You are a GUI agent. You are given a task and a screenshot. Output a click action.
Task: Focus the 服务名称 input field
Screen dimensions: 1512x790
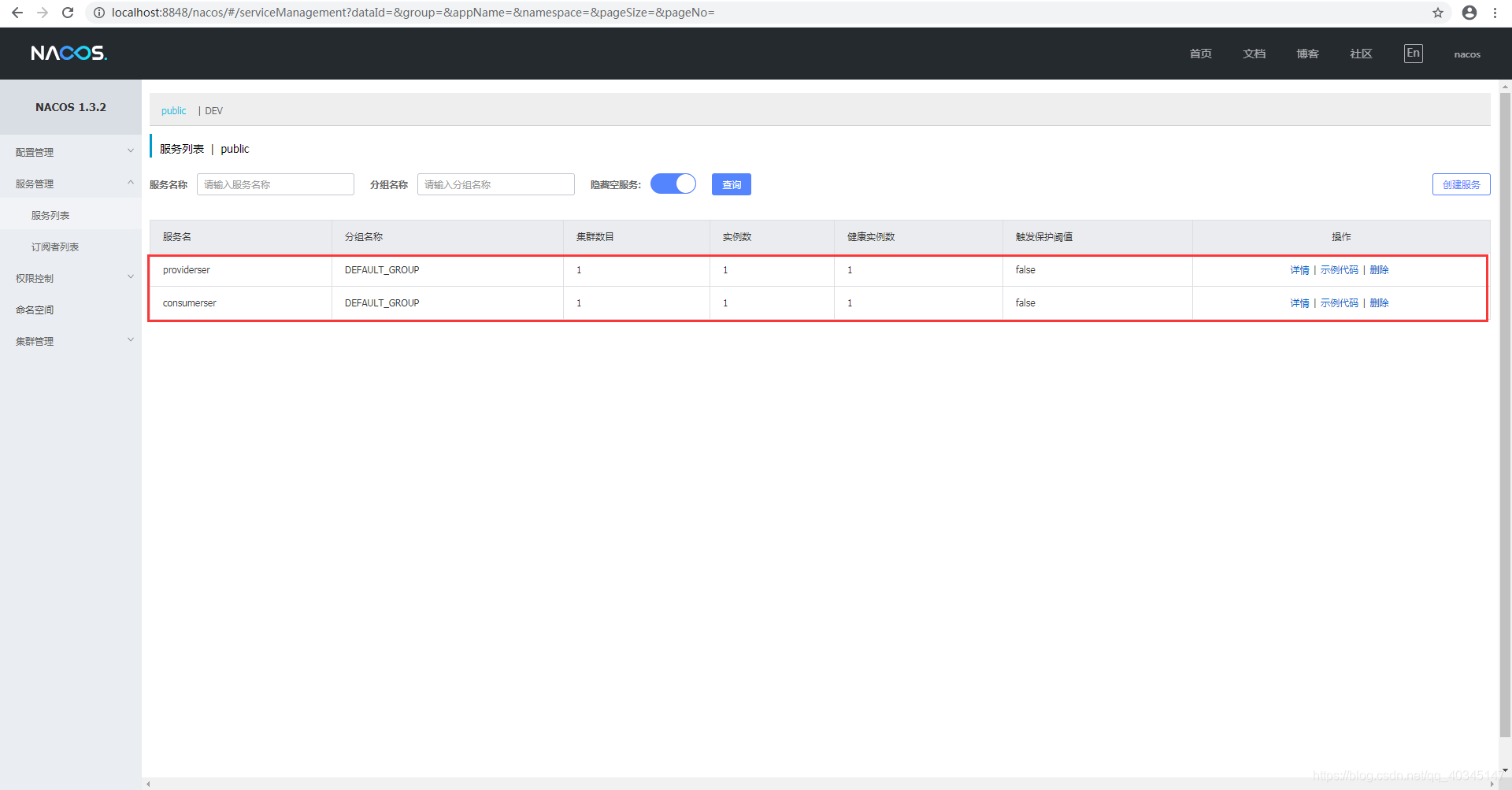(x=276, y=184)
